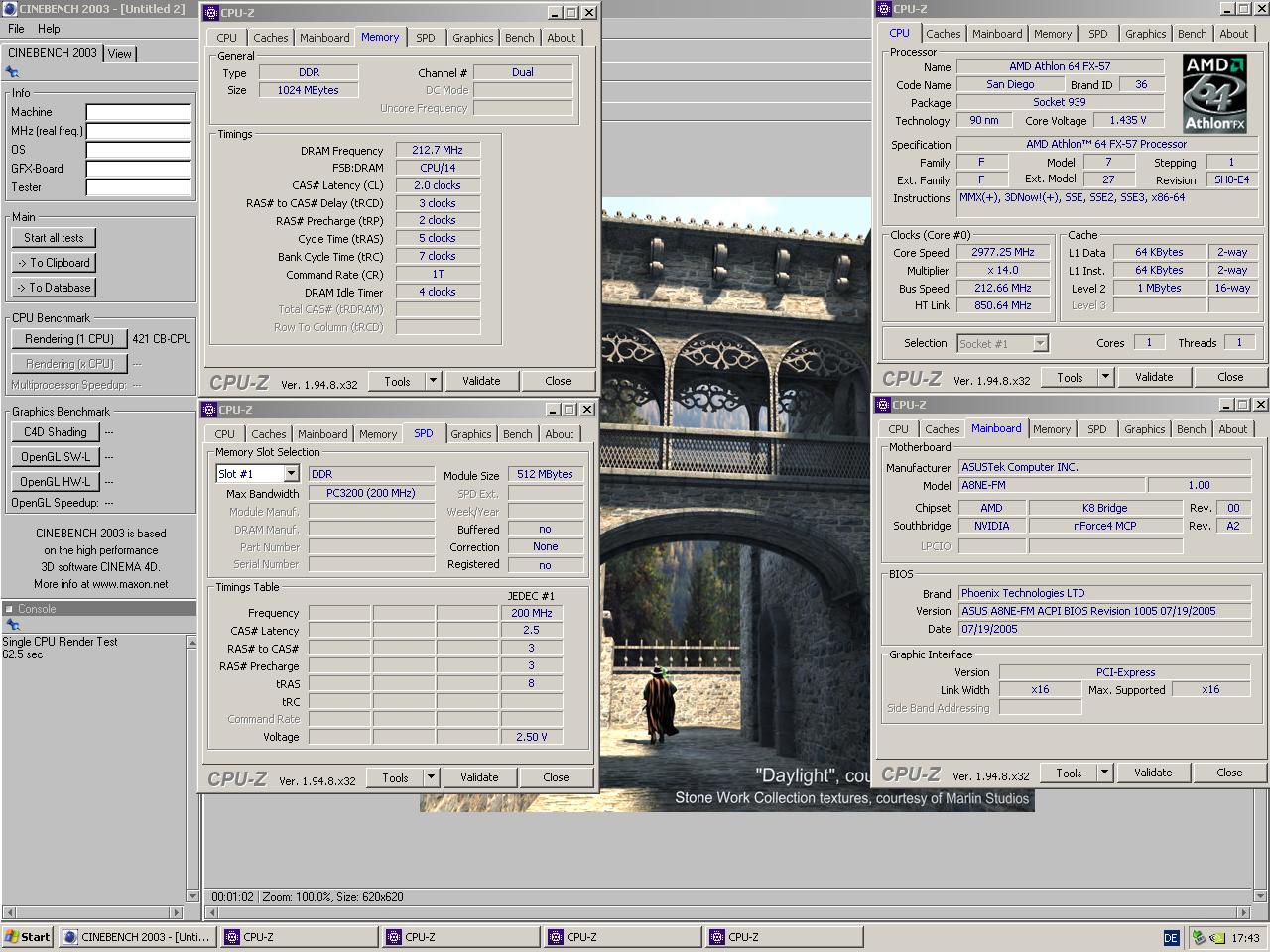Viewport: 1270px width, 952px height.
Task: Switch to the View tab in CINEBENCH
Action: point(120,54)
